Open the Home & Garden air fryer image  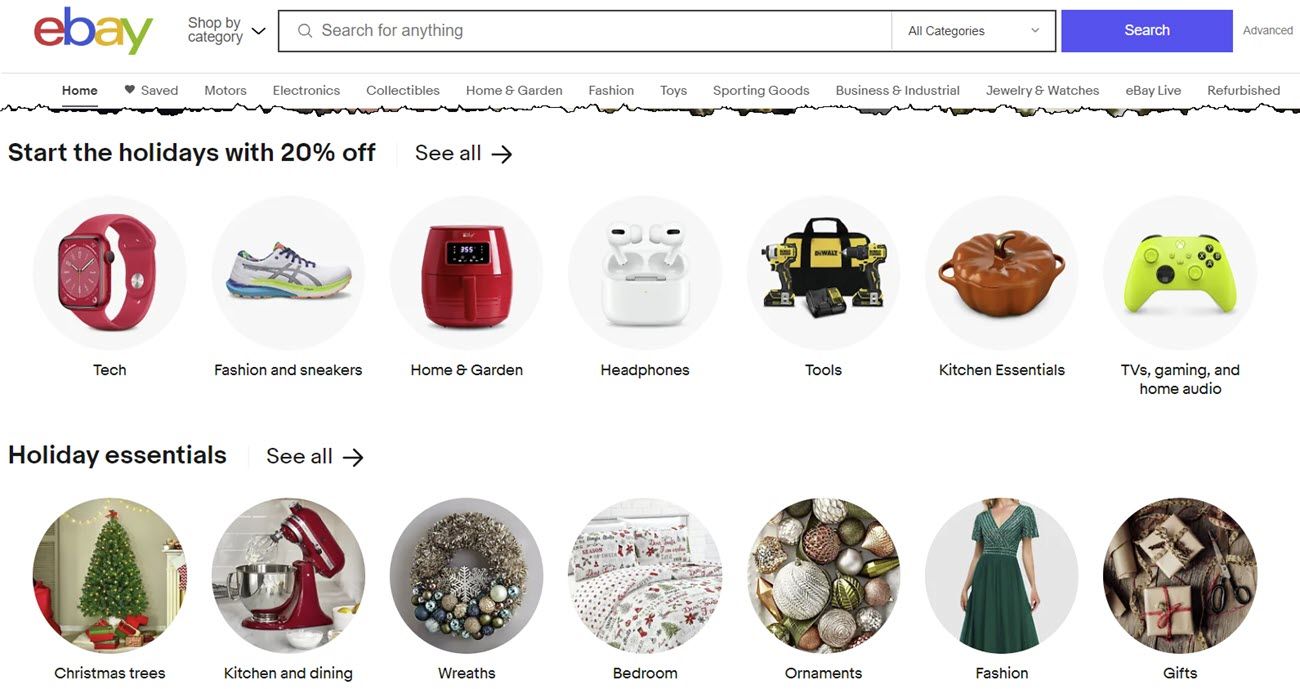(467, 272)
